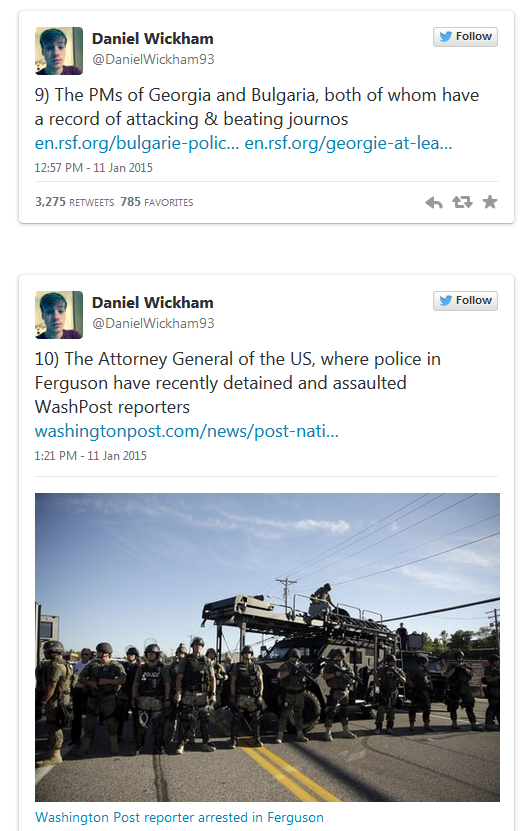The image size is (520, 831).
Task: Click the reply arrow icon on tweet 9
Action: [434, 202]
